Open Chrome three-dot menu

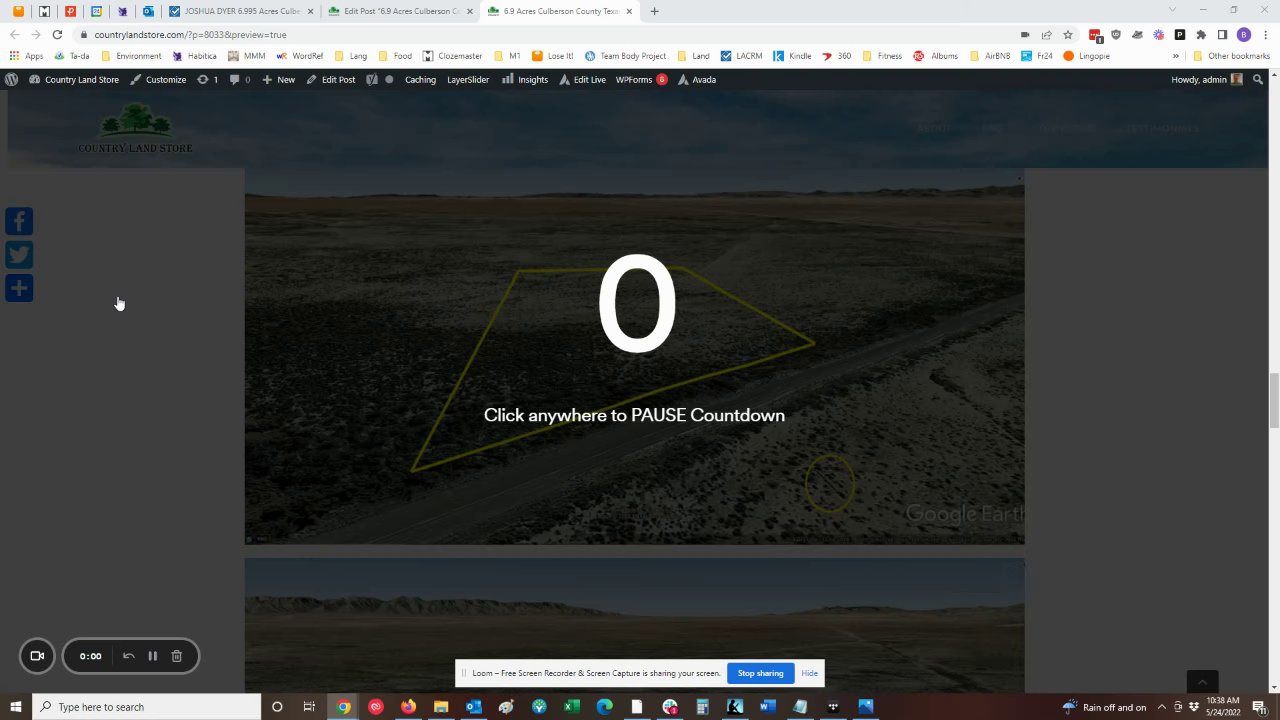[1265, 34]
